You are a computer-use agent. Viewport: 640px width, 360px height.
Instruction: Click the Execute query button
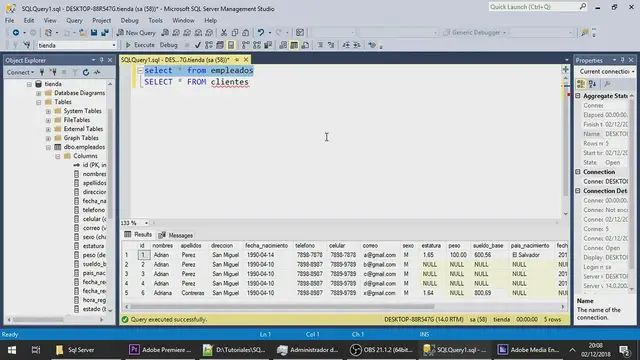tap(140, 45)
